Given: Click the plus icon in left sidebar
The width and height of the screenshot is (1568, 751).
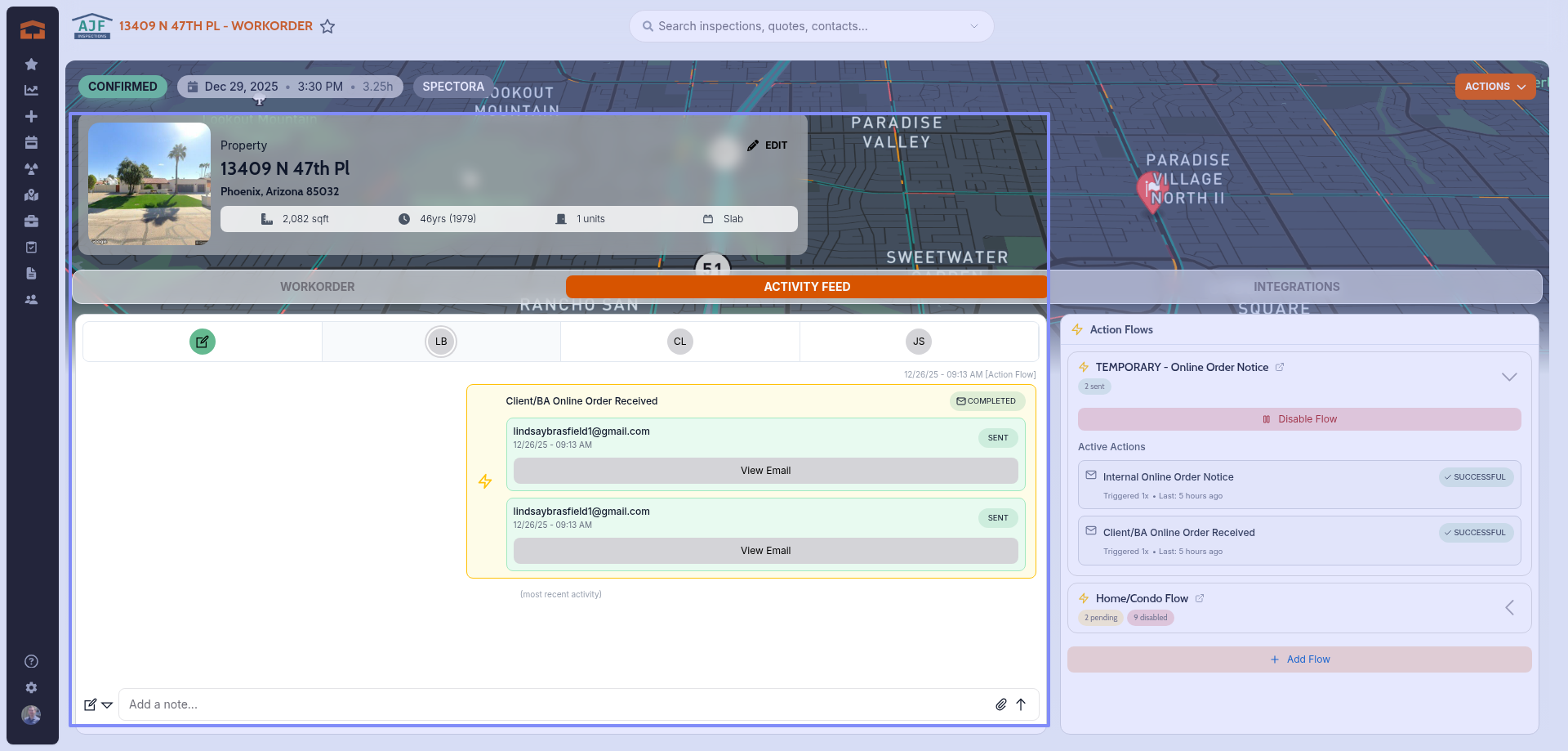Looking at the screenshot, I should (31, 116).
